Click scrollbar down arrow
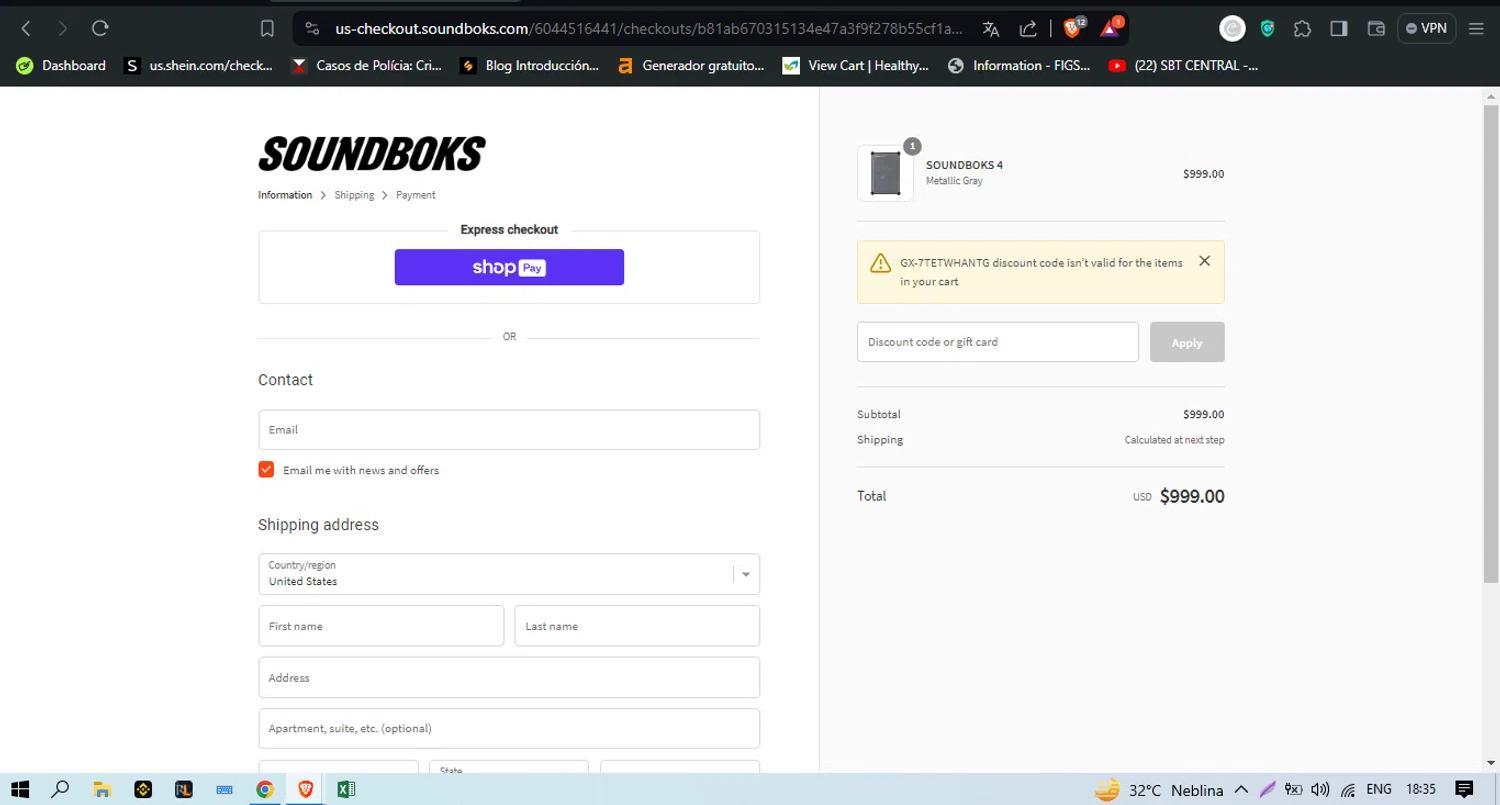 point(1491,763)
